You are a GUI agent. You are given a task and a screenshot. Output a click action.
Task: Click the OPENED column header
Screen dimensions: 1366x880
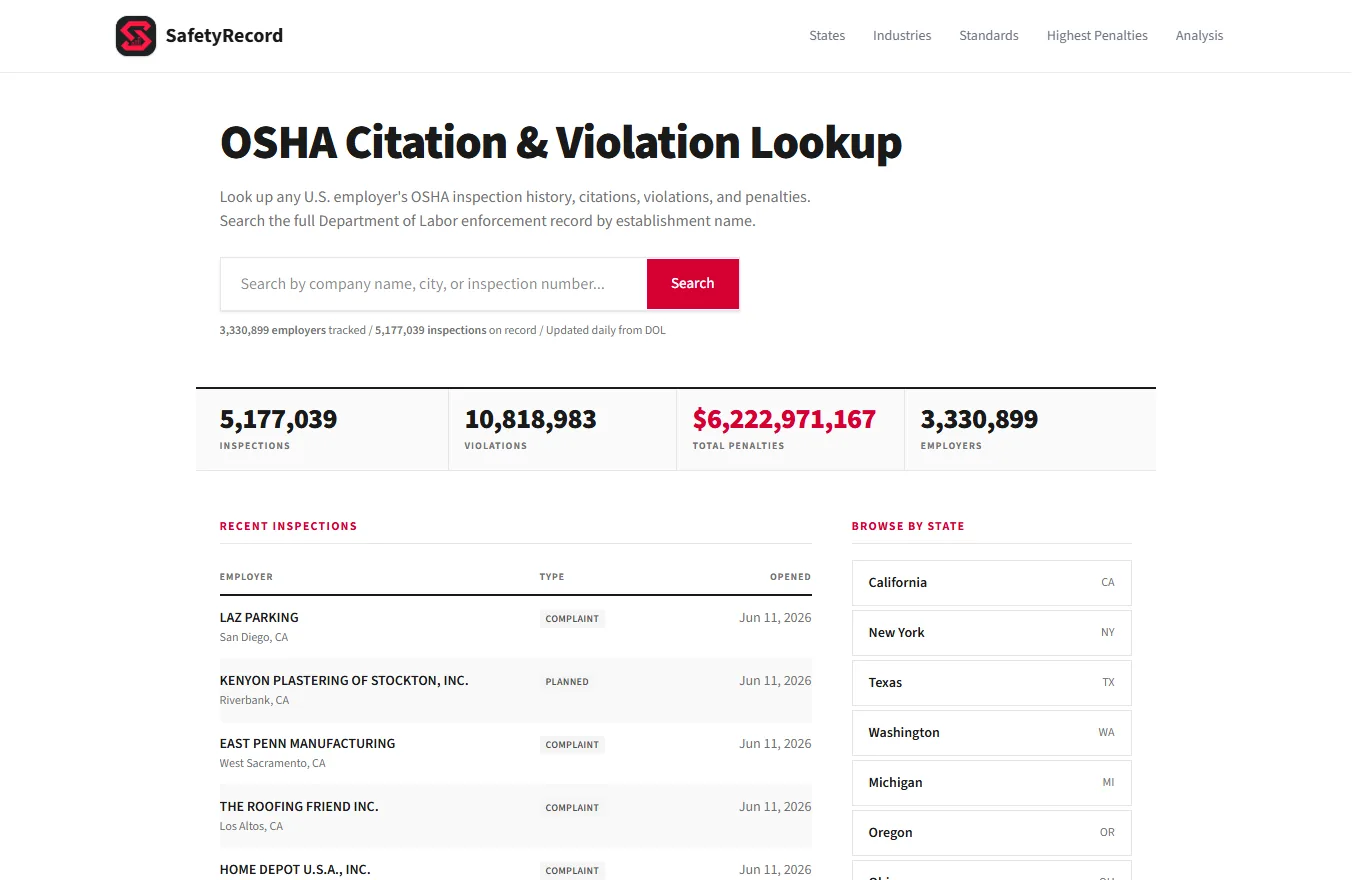[x=790, y=577]
